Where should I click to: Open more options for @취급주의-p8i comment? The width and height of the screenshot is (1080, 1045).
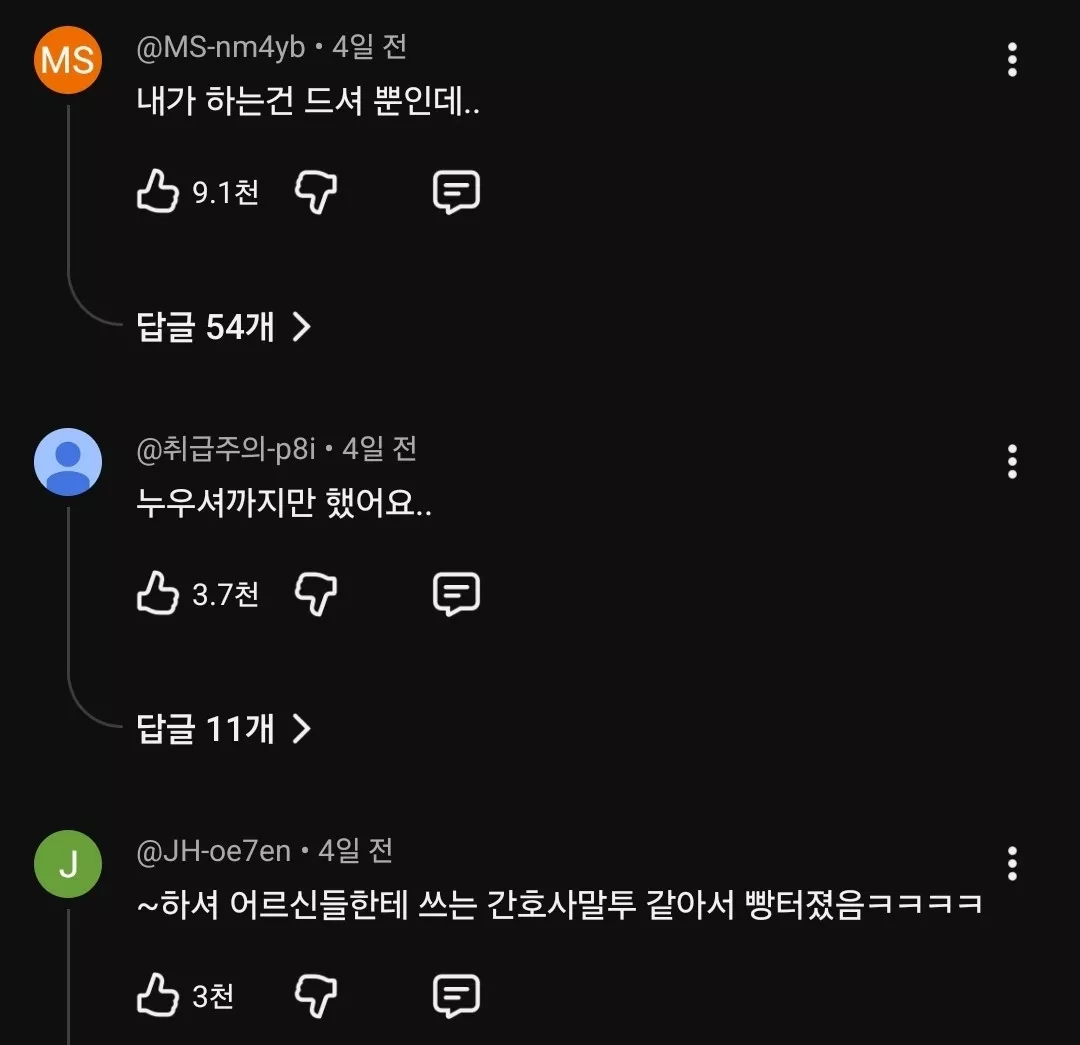point(1012,462)
